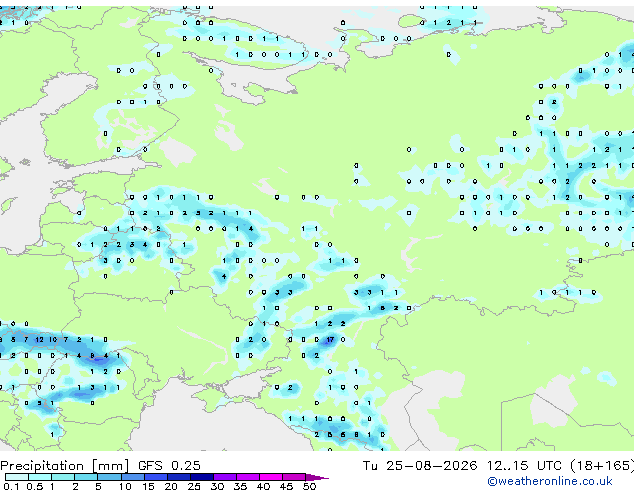Select the 1–2 mm legend swatch
The width and height of the screenshot is (634, 490).
63,477
